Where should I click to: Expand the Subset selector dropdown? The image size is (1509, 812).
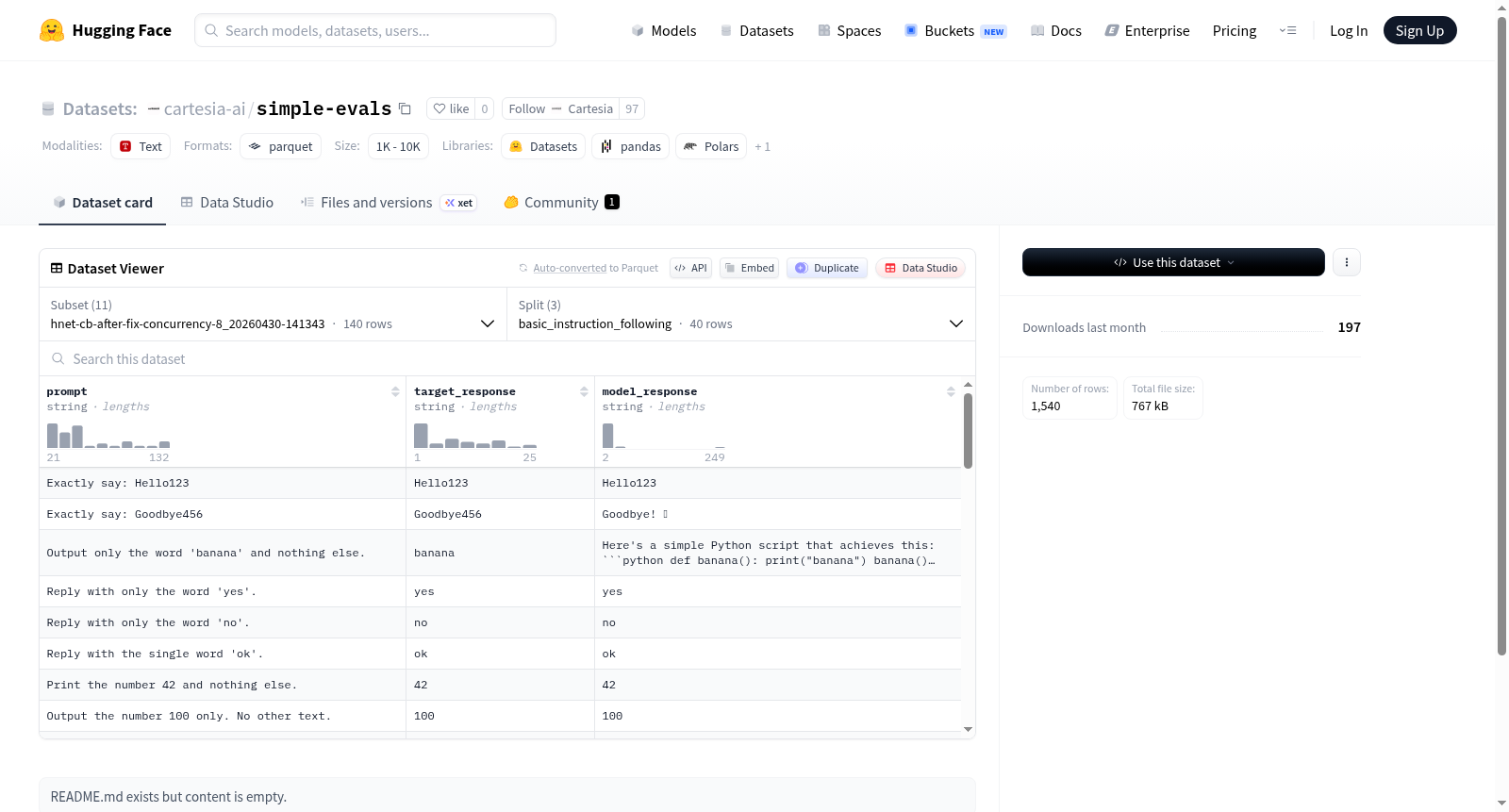(x=273, y=314)
